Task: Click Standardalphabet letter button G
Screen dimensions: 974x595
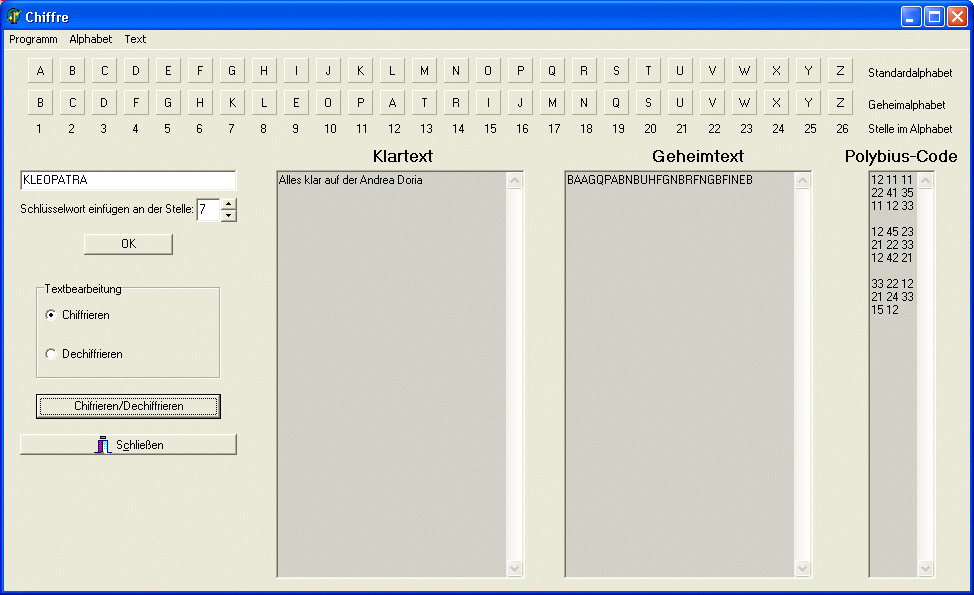Action: pyautogui.click(x=232, y=71)
